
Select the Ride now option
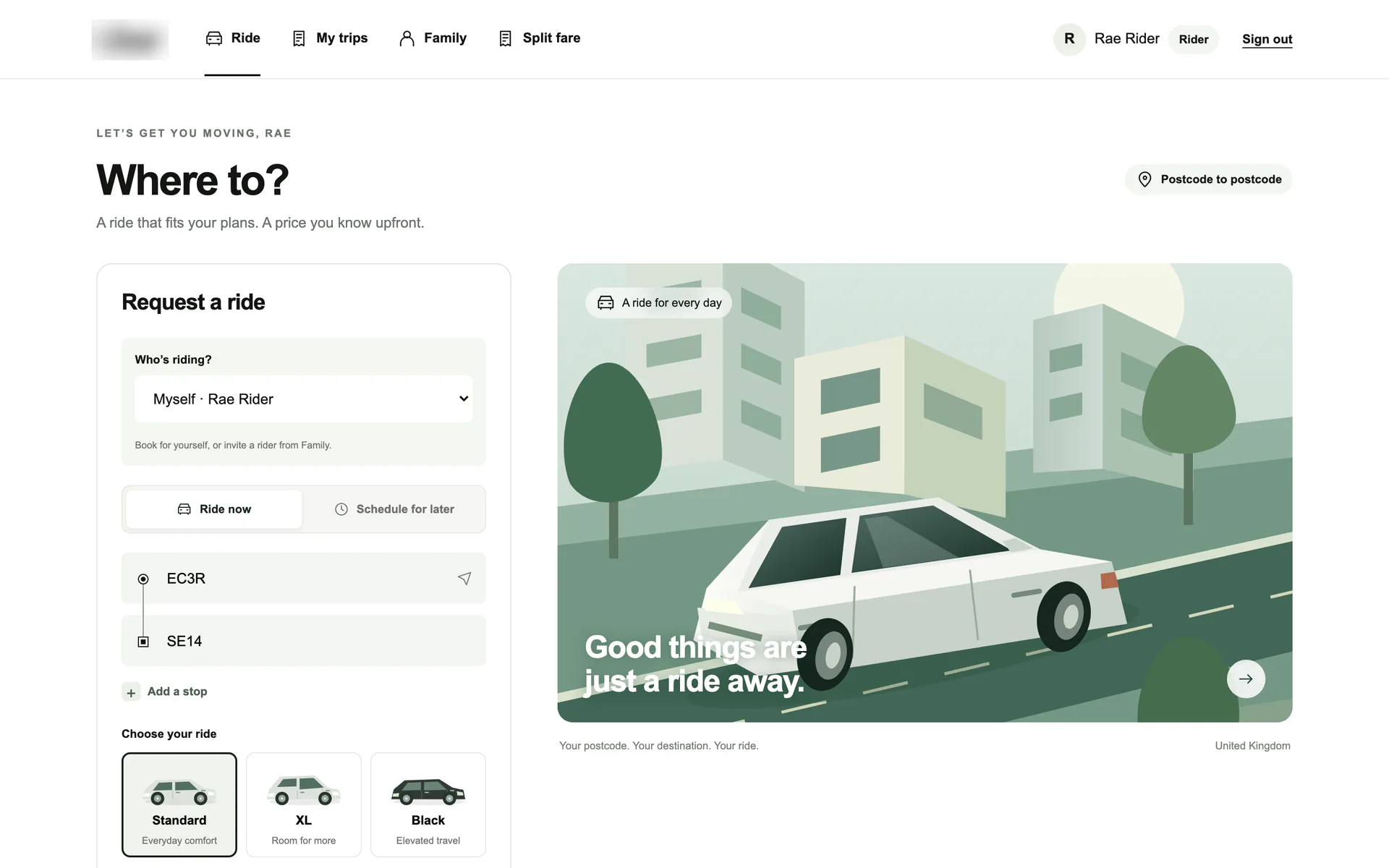(214, 509)
